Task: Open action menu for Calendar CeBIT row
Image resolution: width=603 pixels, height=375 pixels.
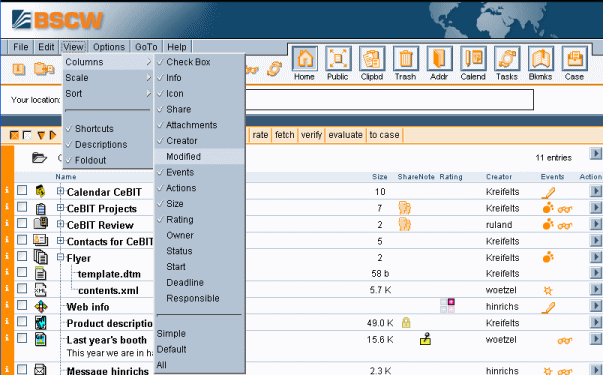Action: point(596,190)
